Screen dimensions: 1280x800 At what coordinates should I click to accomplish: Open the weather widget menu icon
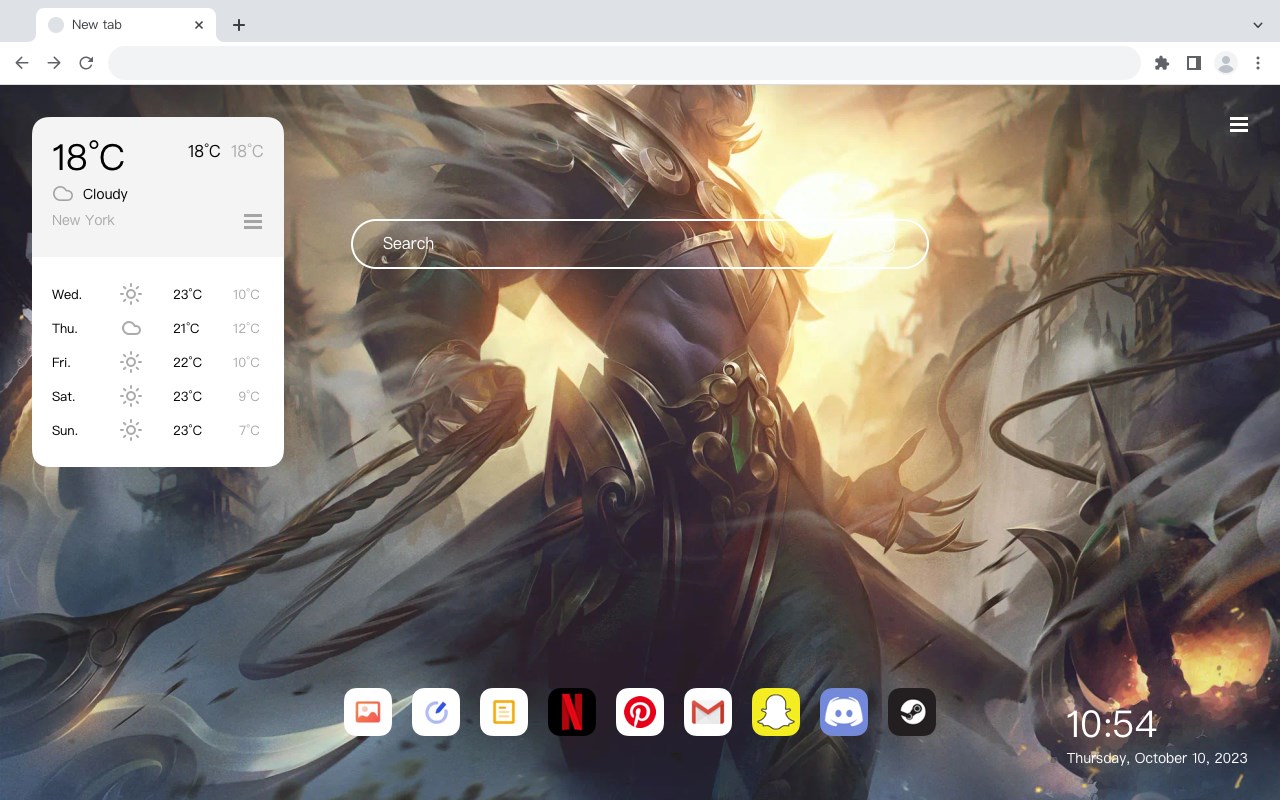pyautogui.click(x=253, y=221)
